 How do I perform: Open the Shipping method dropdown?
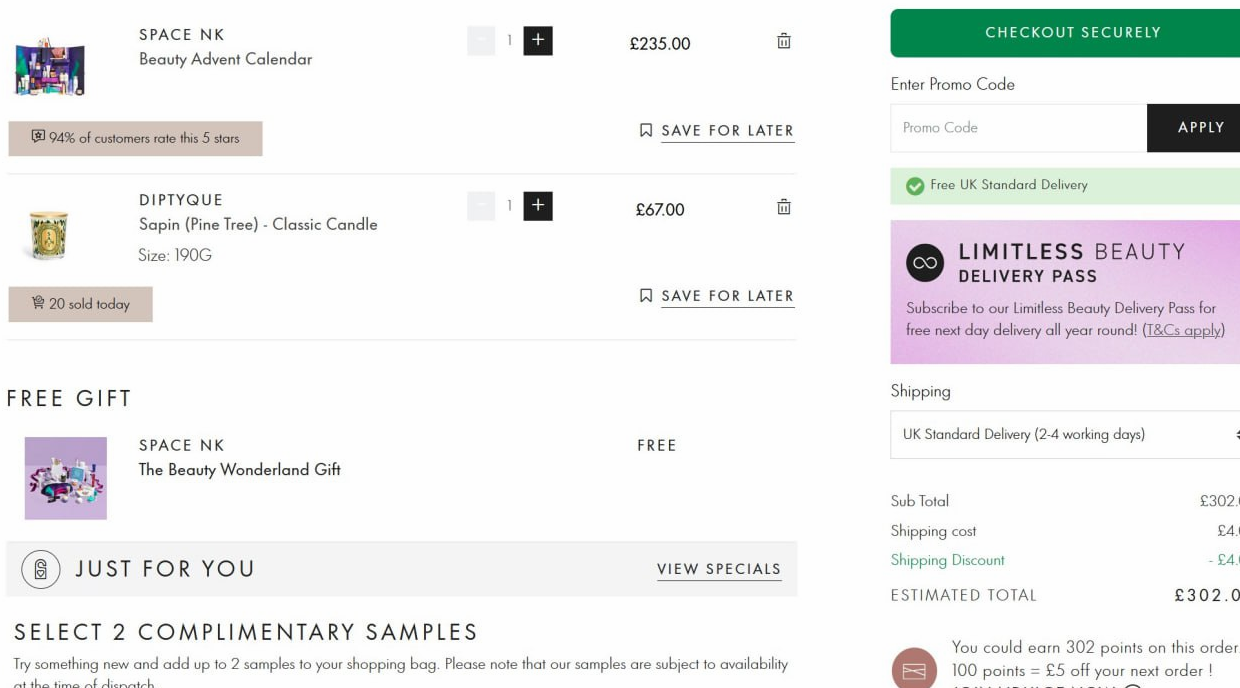point(1065,434)
